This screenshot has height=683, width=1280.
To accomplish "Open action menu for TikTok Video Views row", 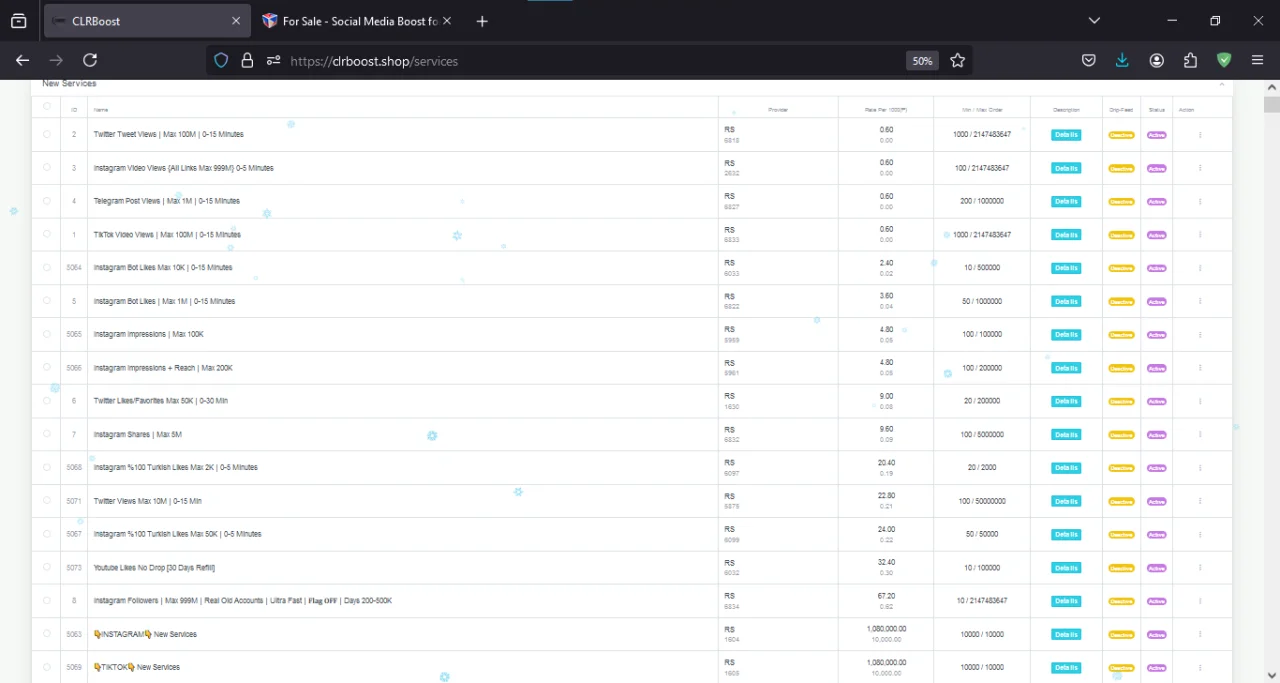I will point(1200,234).
